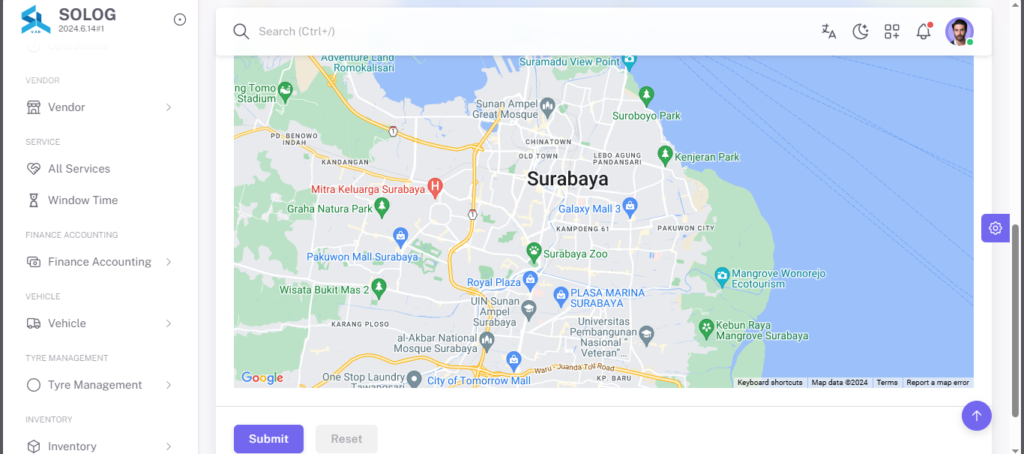Click the SOLOG logo icon
Screen dimensions: 1024x454
pos(35,20)
